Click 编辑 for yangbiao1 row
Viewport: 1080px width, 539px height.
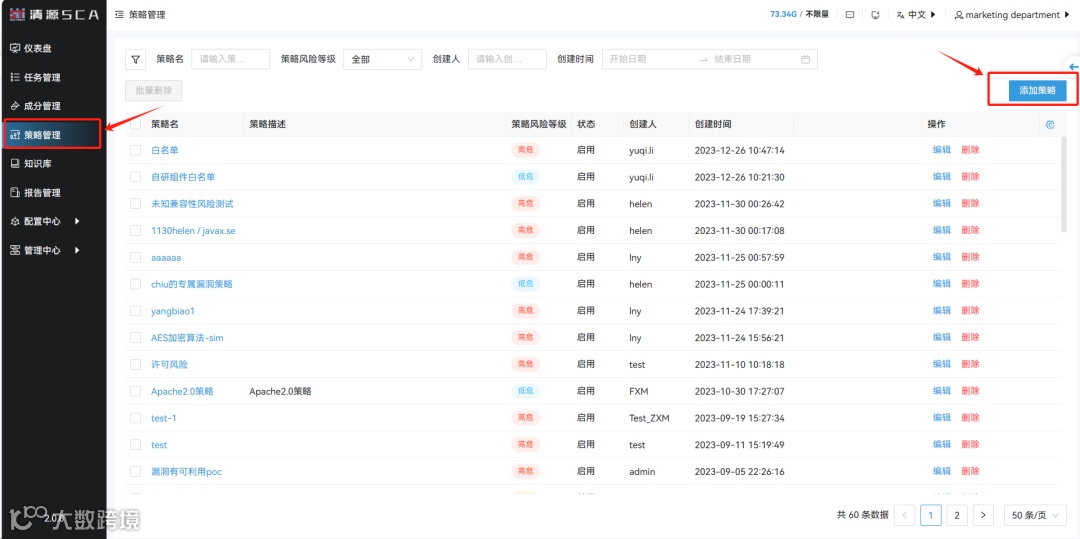pyautogui.click(x=942, y=311)
